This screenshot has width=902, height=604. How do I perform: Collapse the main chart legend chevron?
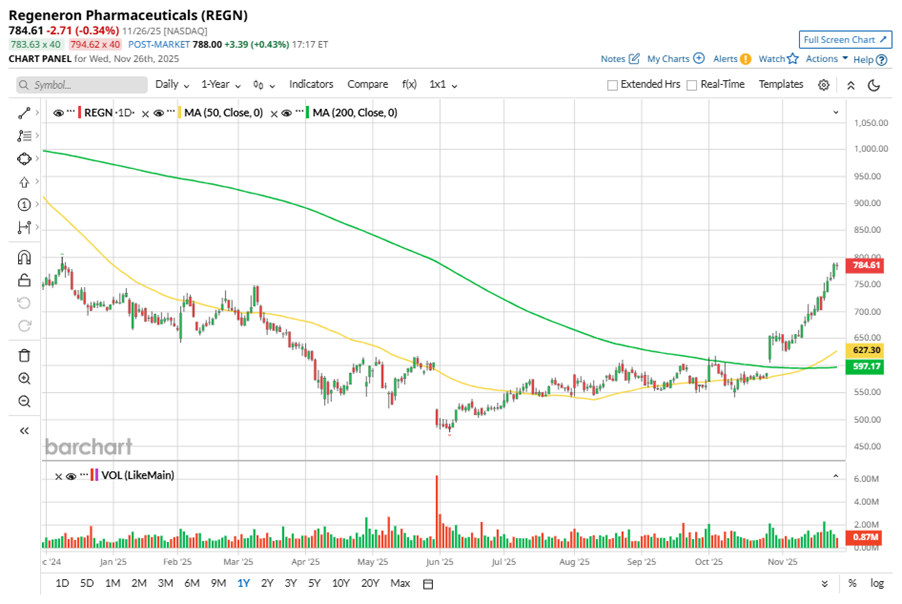click(x=836, y=113)
